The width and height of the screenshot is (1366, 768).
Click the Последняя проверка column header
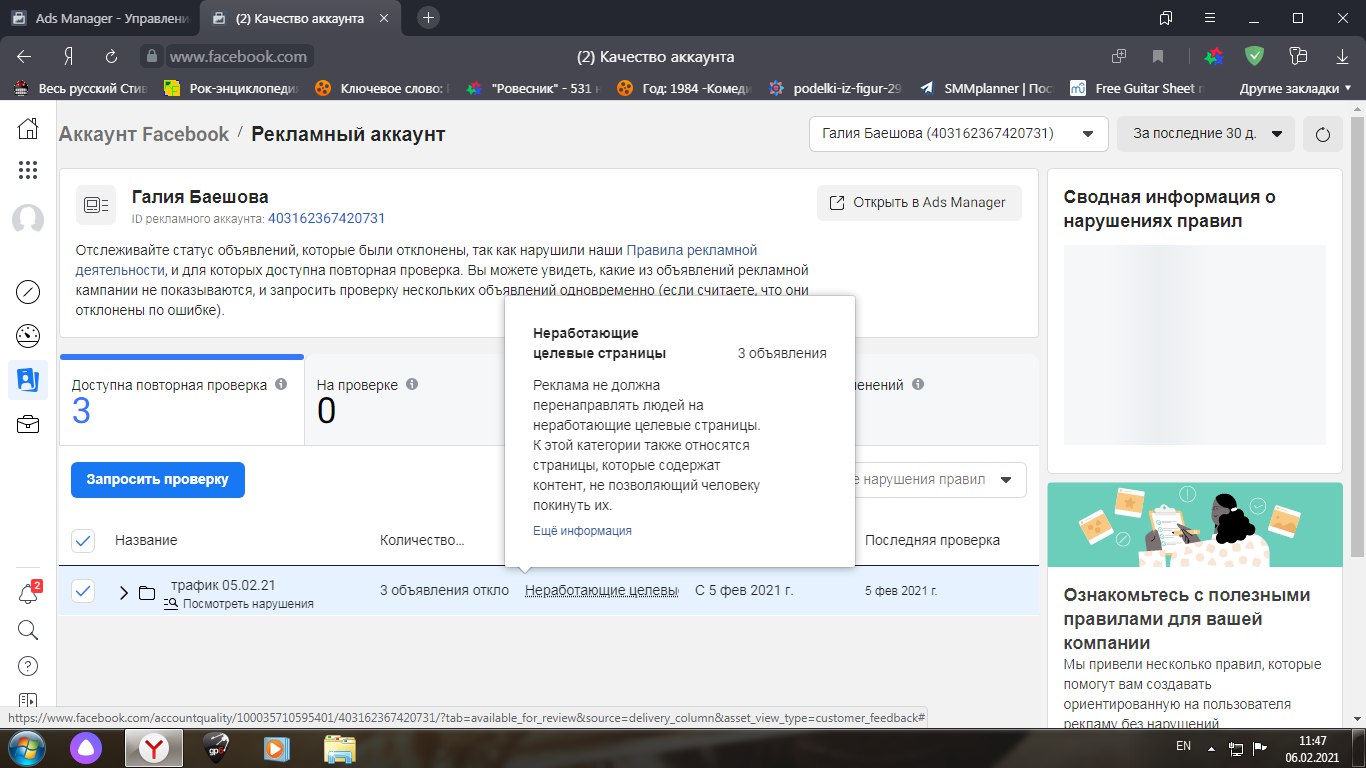pos(932,540)
